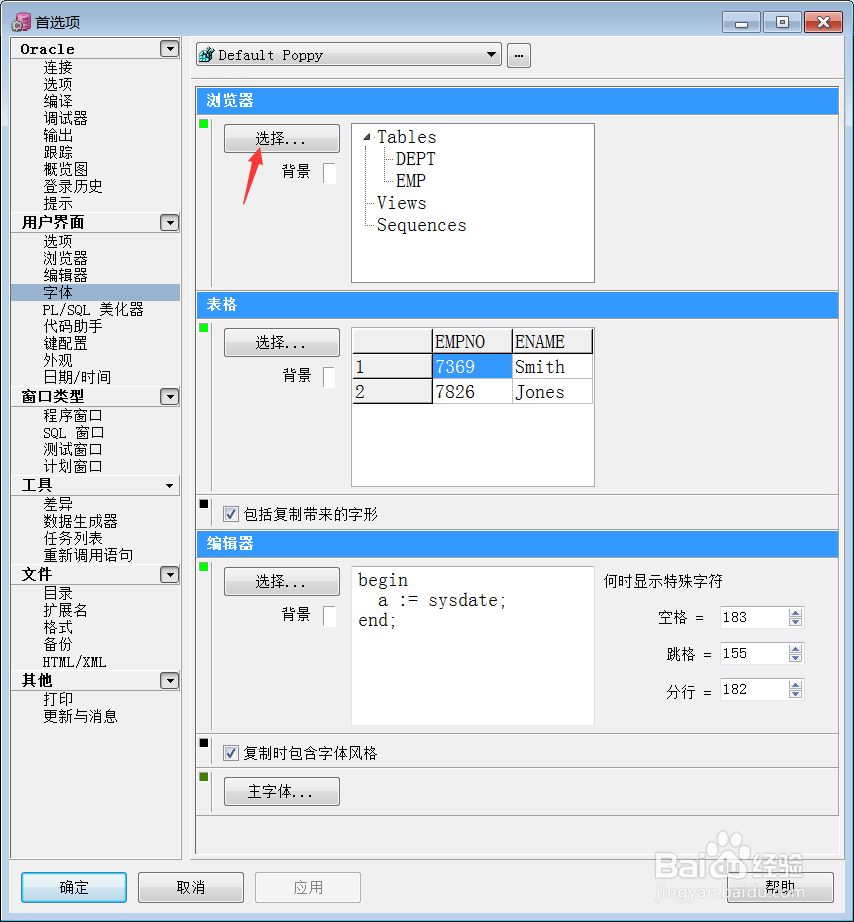
Task: Click 选择... in the 浏览器 section
Action: 281,137
